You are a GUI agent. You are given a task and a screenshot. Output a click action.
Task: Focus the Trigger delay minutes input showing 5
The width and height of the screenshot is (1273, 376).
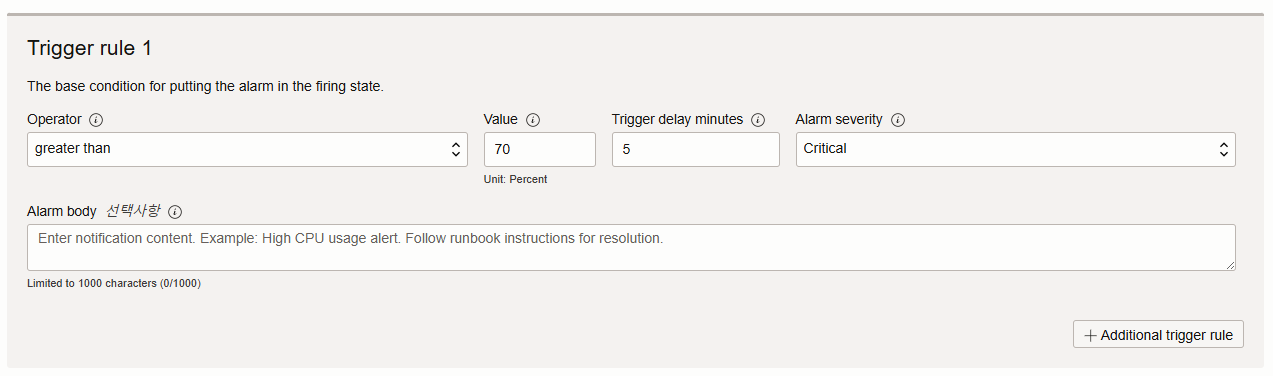pos(695,149)
